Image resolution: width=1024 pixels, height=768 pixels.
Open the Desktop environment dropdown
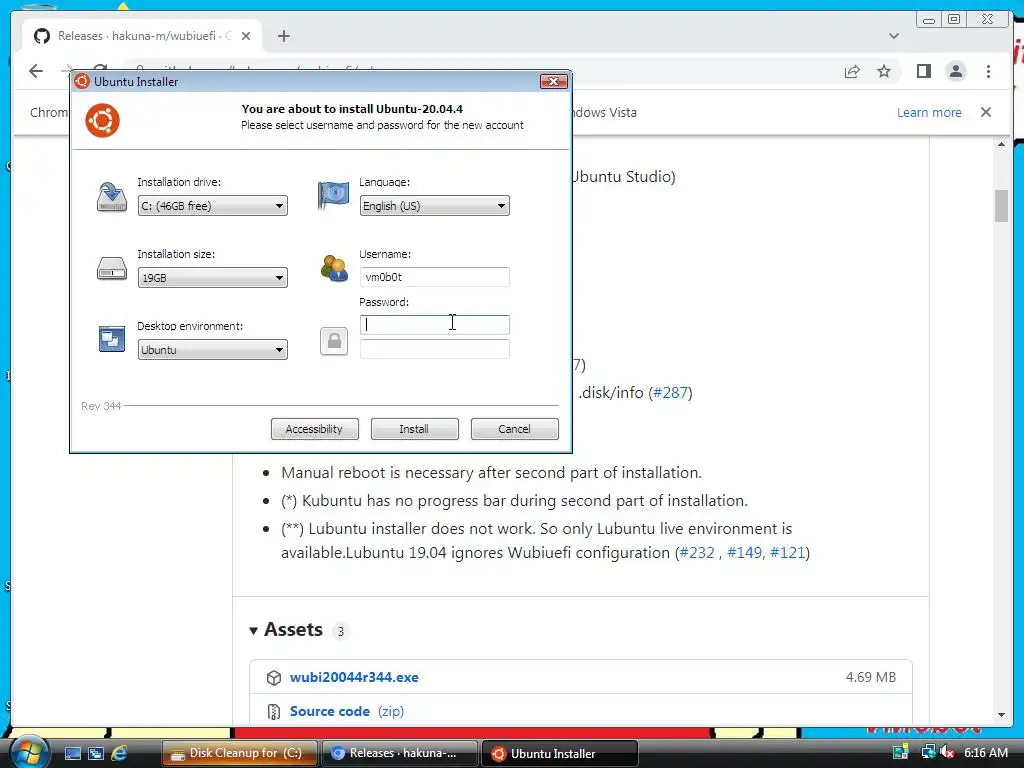click(212, 349)
